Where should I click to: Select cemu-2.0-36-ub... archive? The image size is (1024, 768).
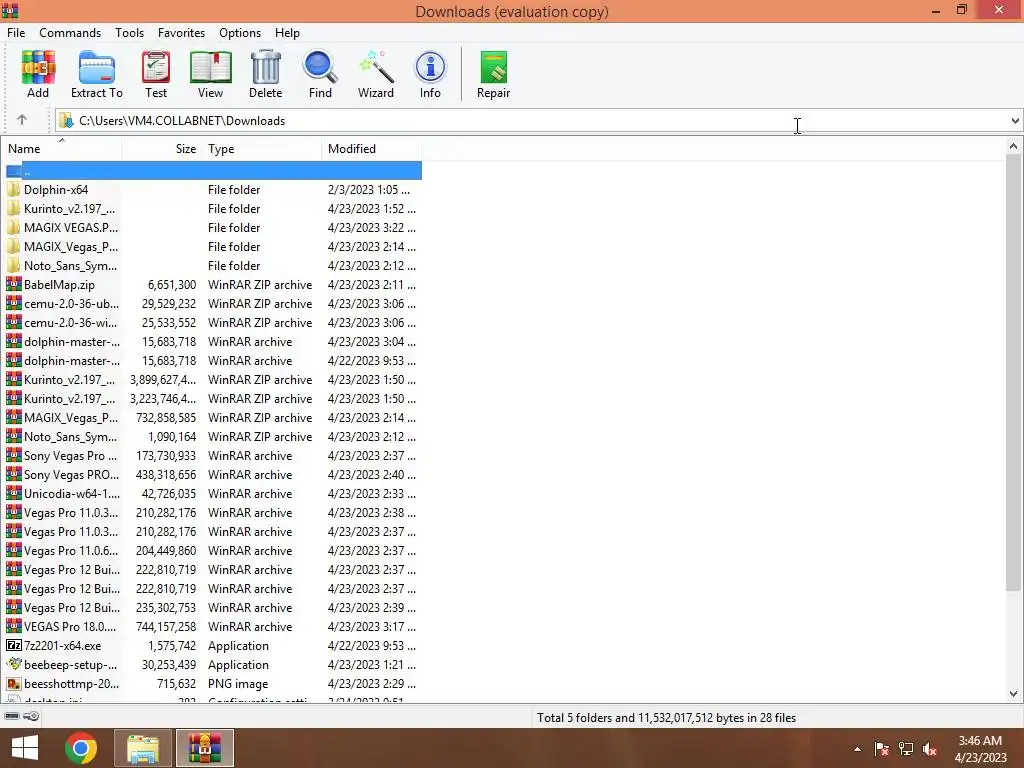tap(214, 303)
